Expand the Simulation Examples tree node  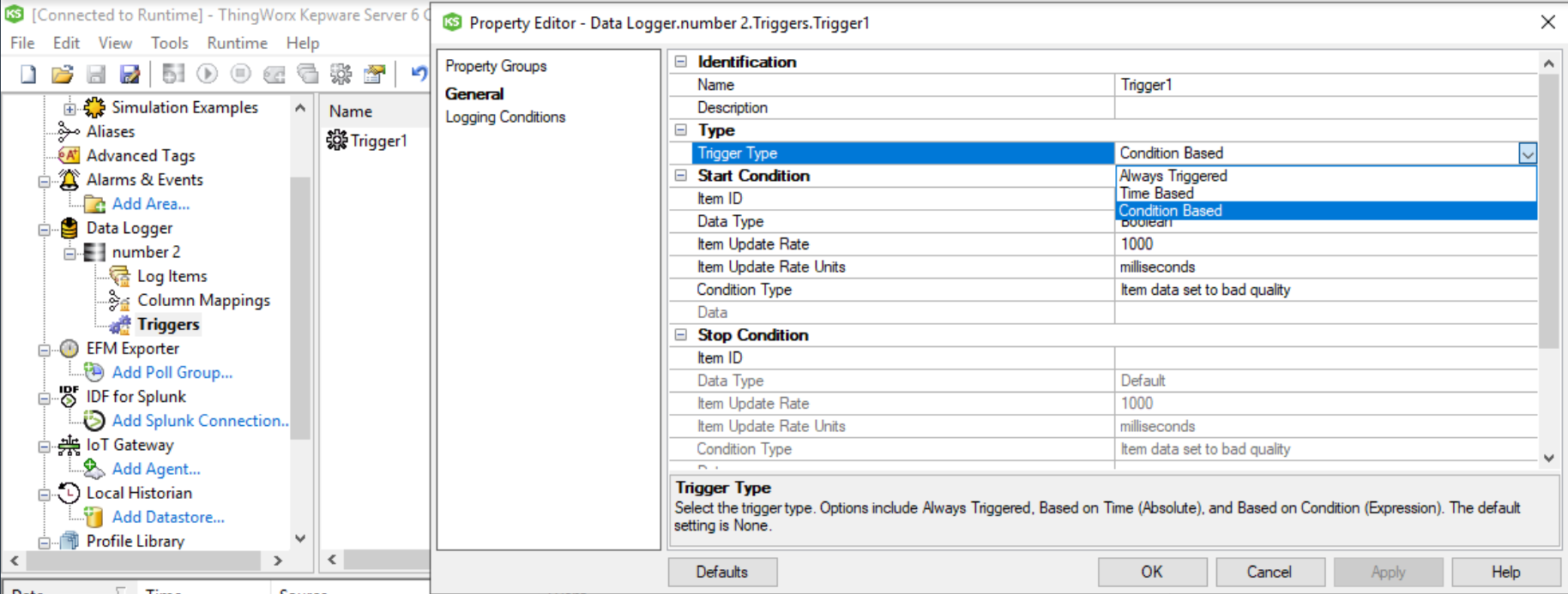click(x=69, y=108)
